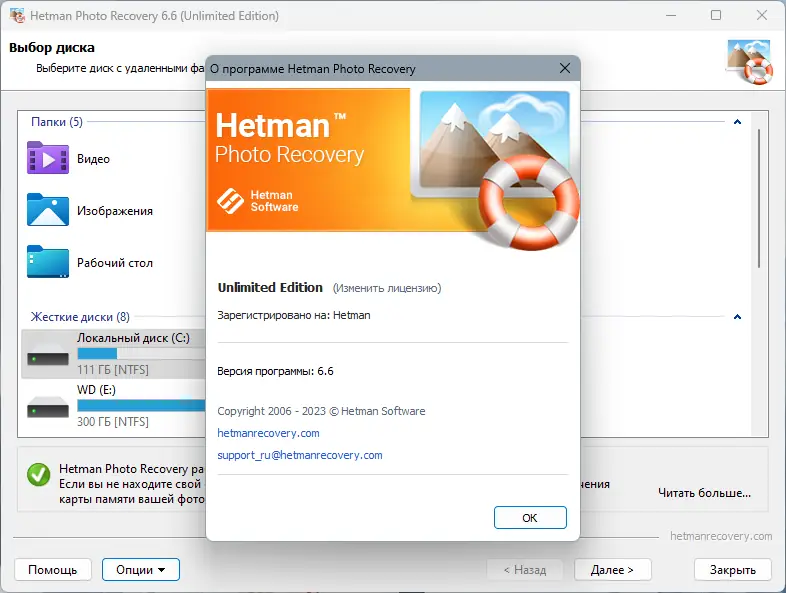Click the disk list vertical scrollbar
Viewport: 786px width, 593px height.
[x=759, y=199]
